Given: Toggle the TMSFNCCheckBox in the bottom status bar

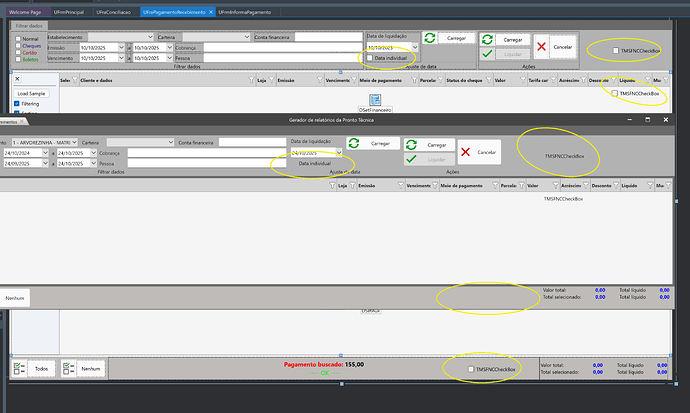Looking at the screenshot, I should pyautogui.click(x=472, y=370).
